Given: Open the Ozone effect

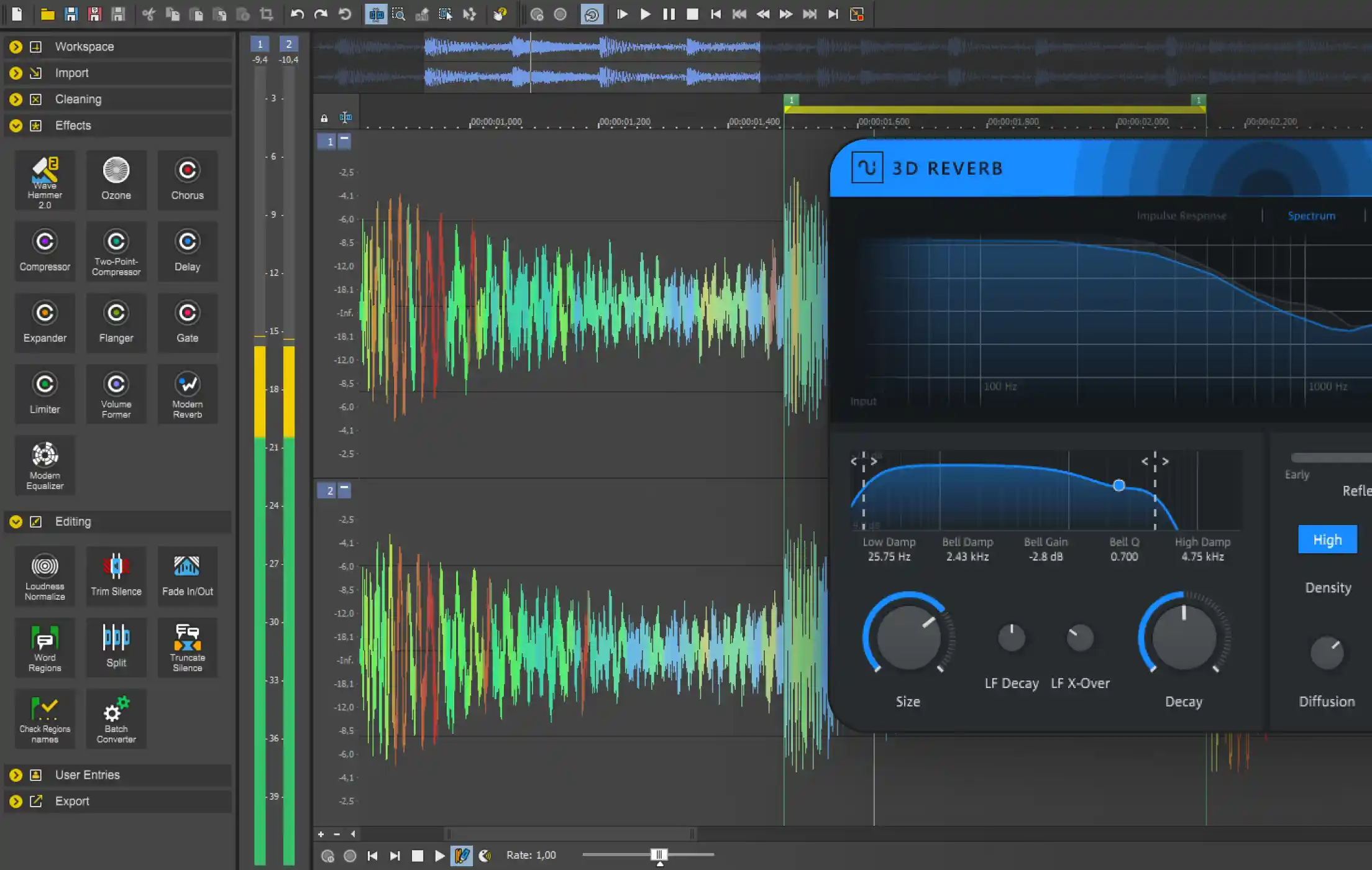Looking at the screenshot, I should click(x=116, y=181).
